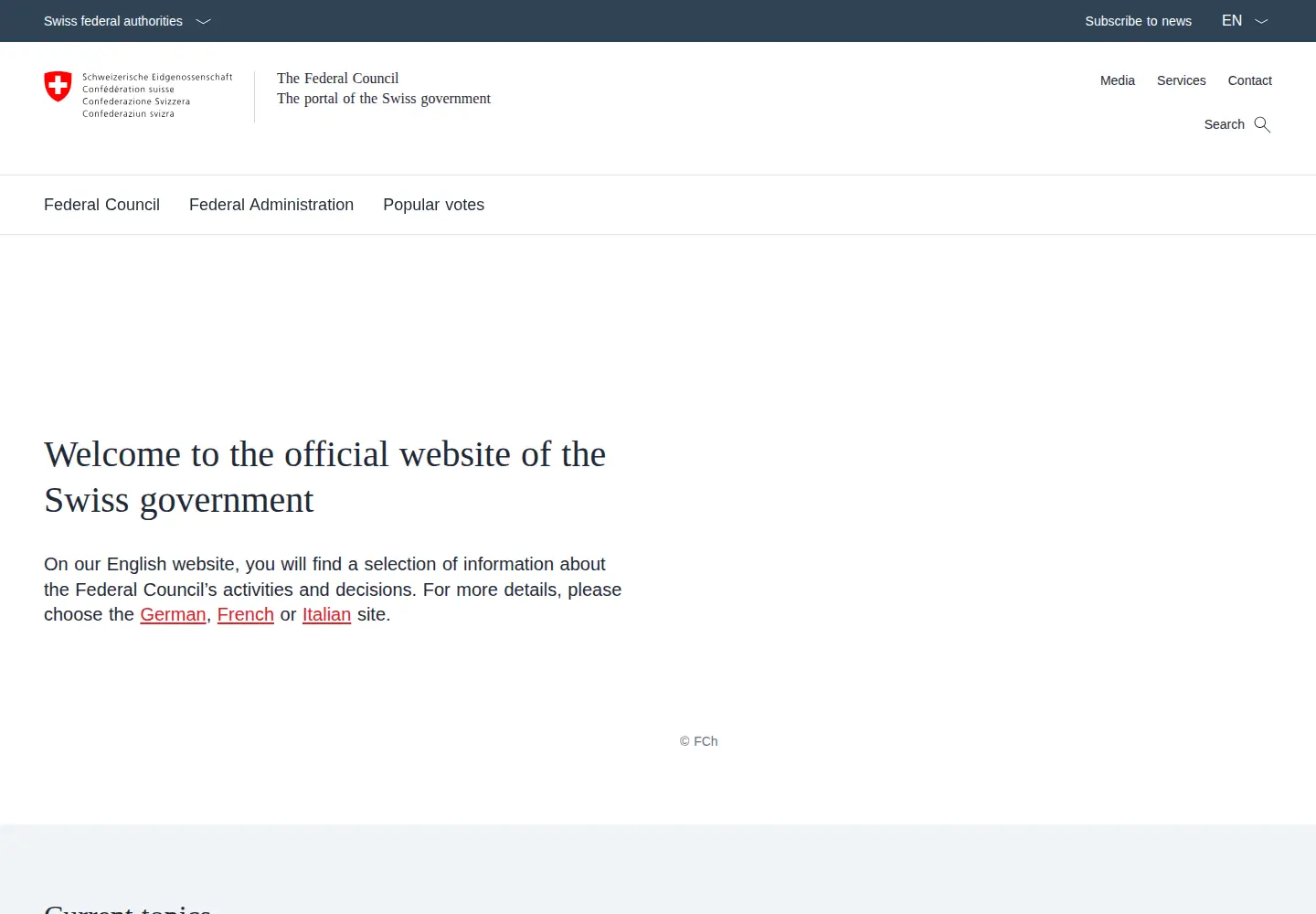Expand the Swiss federal authorities dropdown
This screenshot has width=1316, height=914.
[127, 21]
